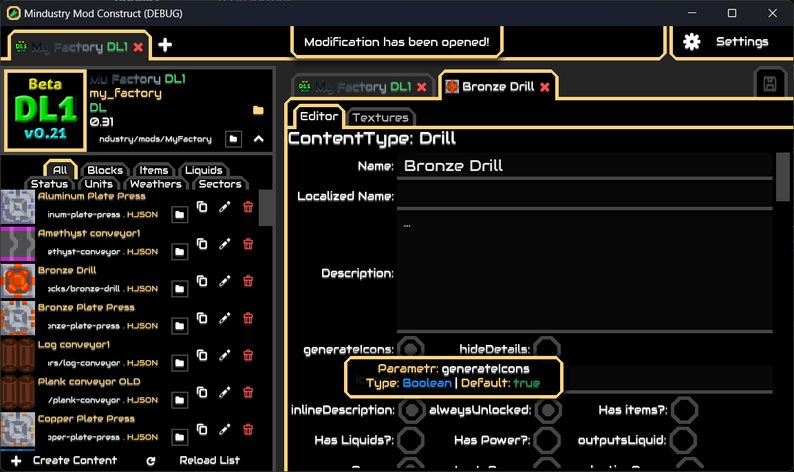Image resolution: width=794 pixels, height=472 pixels.
Task: Toggle the generateIcons option
Action: point(411,349)
